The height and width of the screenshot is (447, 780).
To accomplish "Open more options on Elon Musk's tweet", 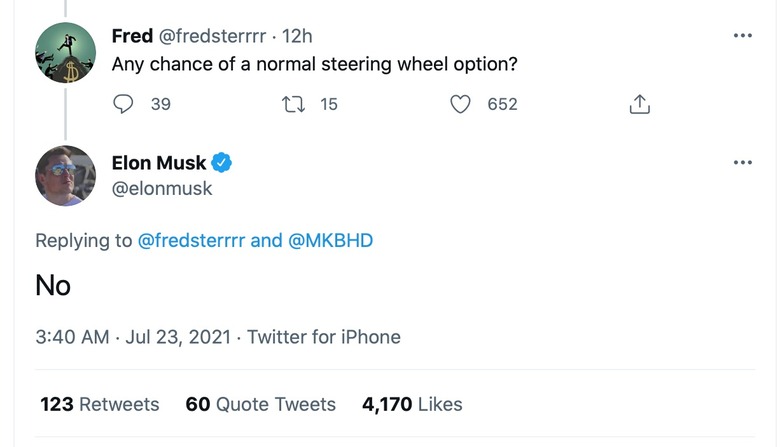I will (x=742, y=163).
